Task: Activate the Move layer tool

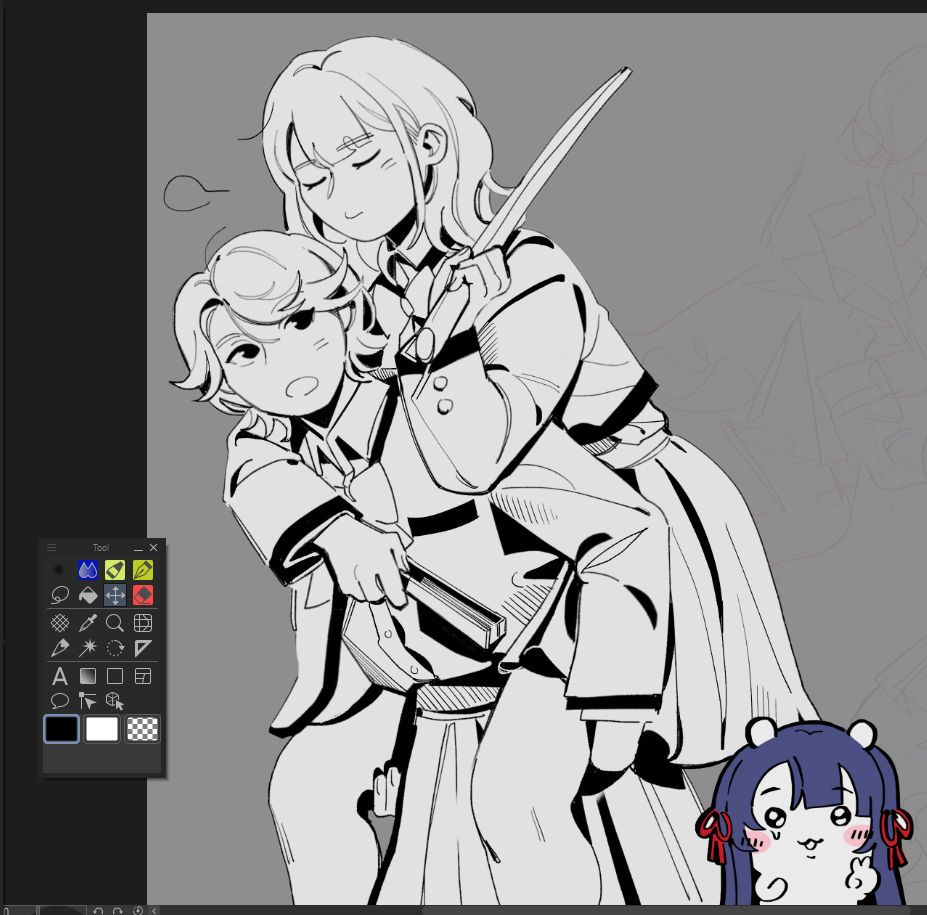Action: coord(115,596)
